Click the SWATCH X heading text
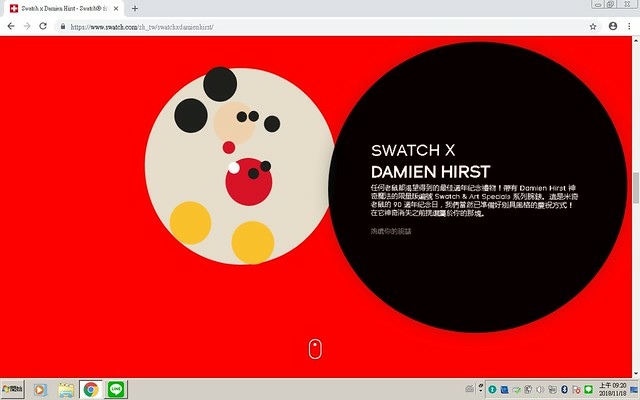 [x=413, y=150]
